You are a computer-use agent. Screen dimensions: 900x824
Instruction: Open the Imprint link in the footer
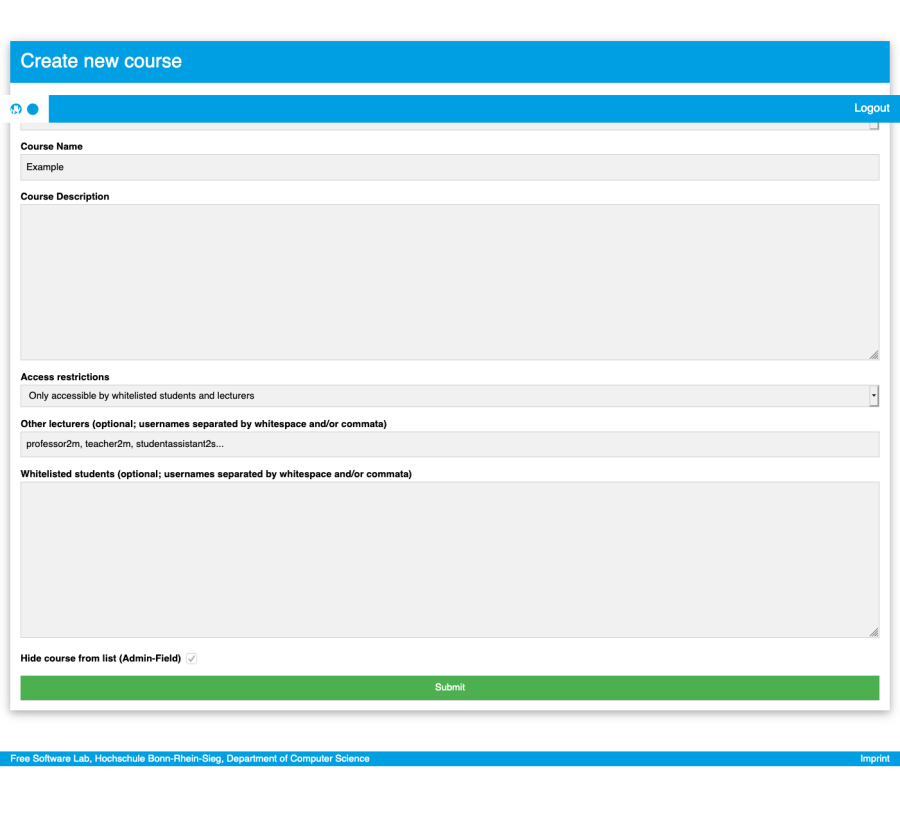point(875,759)
